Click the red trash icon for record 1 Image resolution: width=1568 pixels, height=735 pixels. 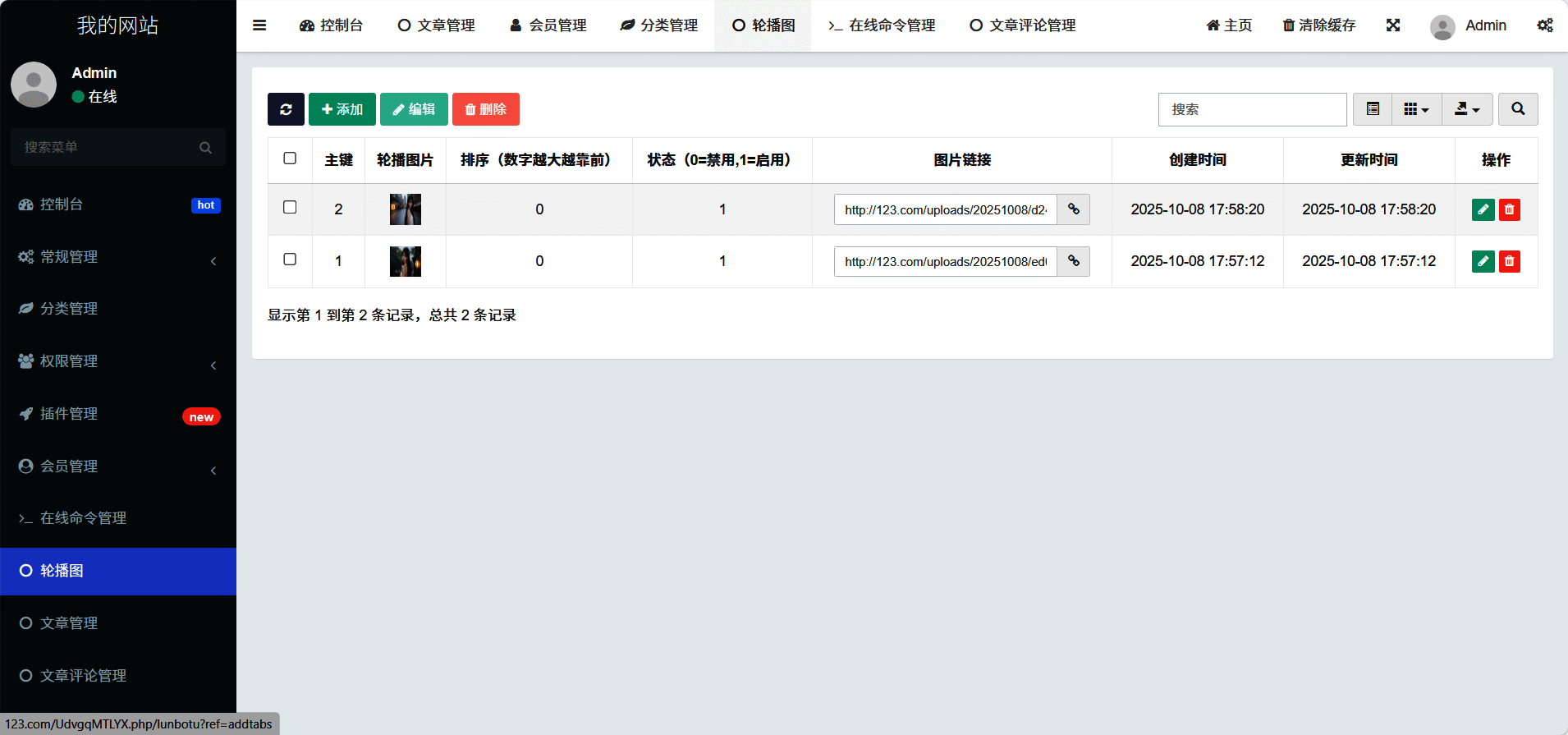1509,261
